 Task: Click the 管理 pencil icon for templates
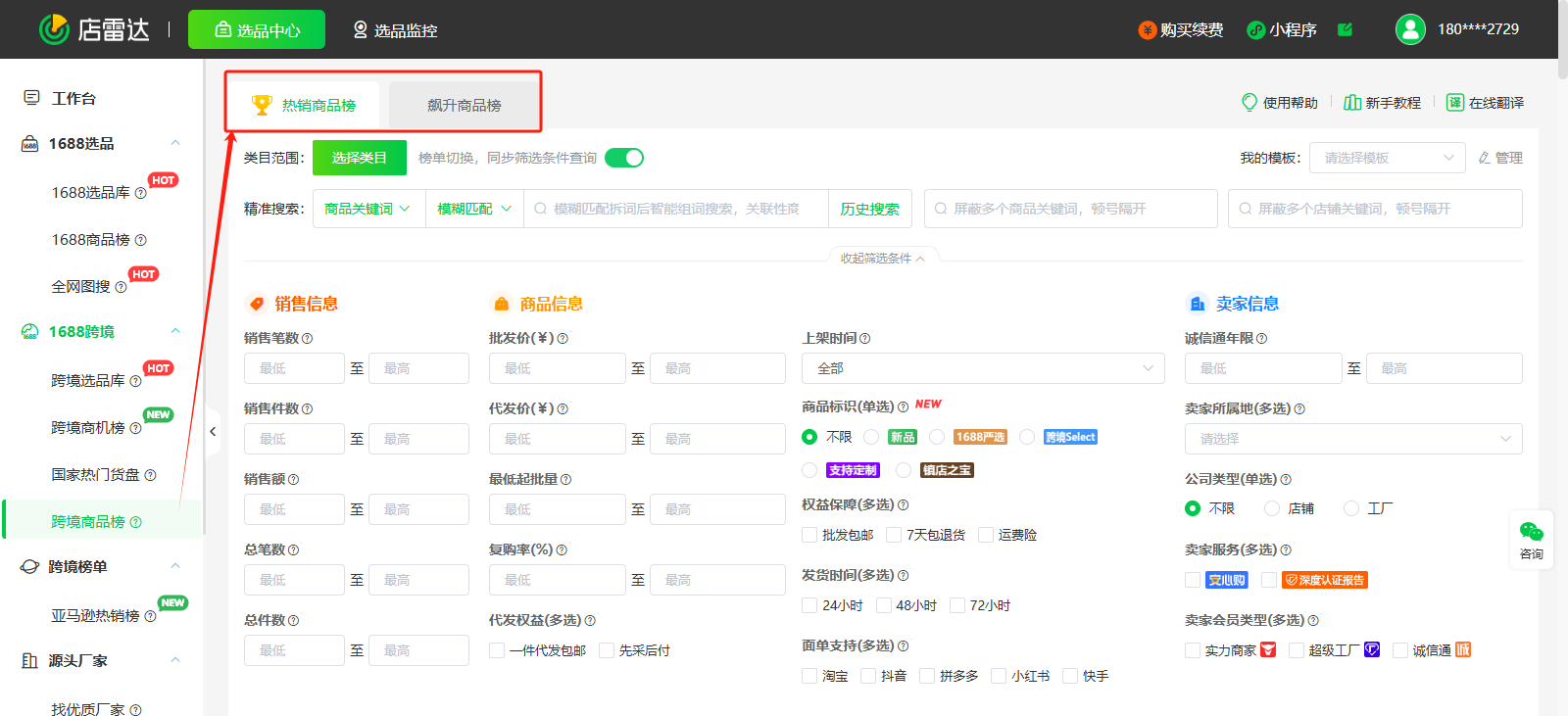point(1485,158)
